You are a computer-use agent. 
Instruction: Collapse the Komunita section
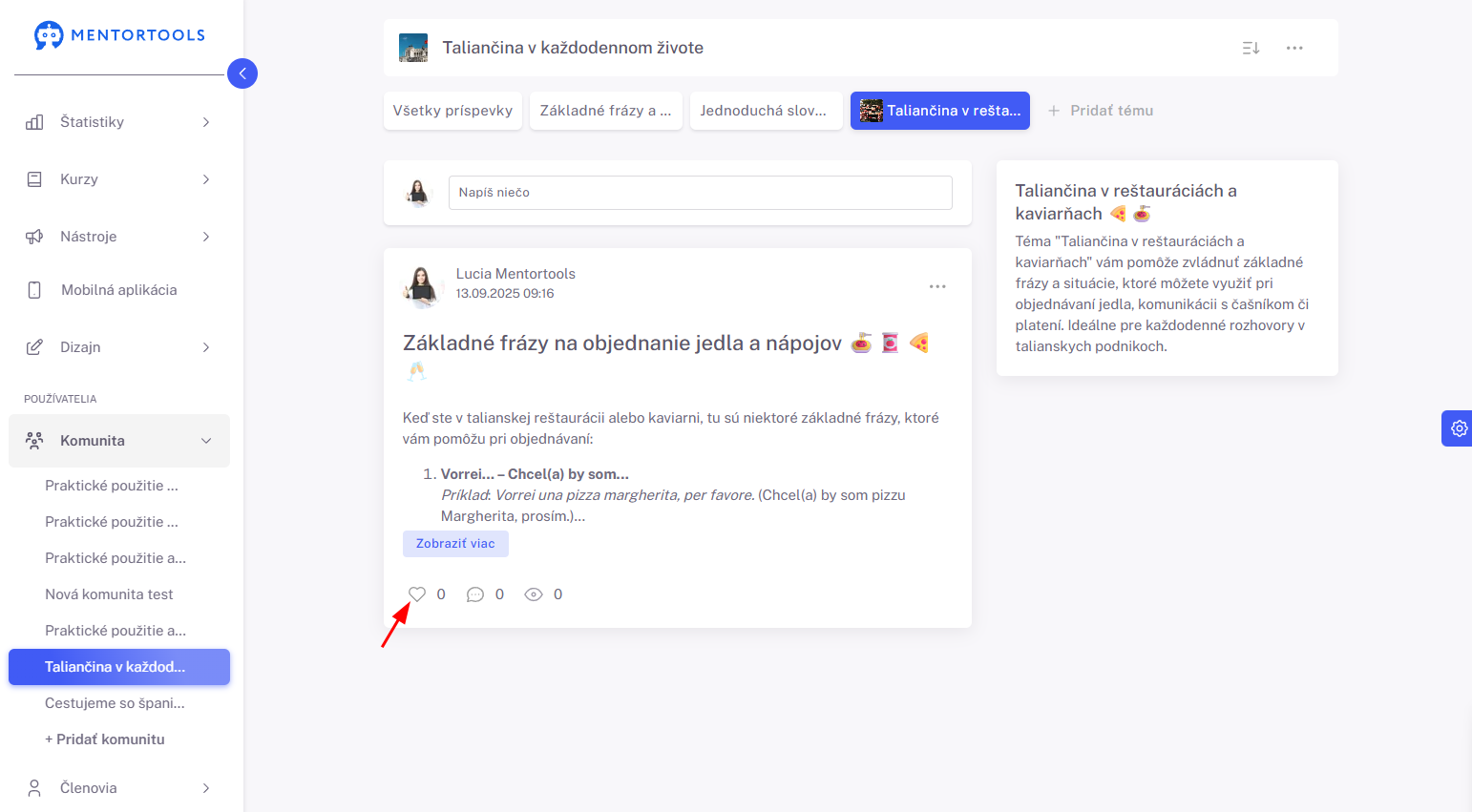point(119,441)
